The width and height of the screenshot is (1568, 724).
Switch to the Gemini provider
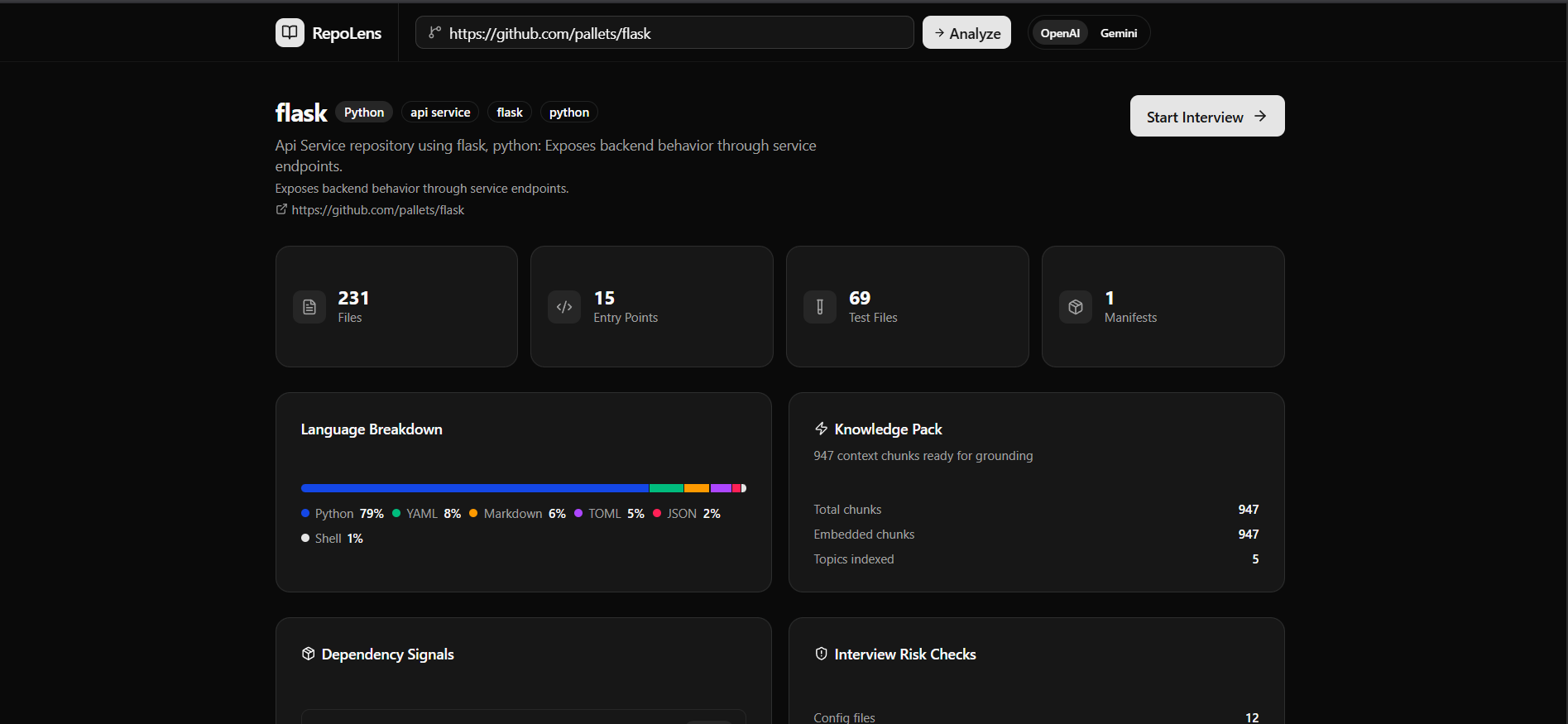(1119, 33)
